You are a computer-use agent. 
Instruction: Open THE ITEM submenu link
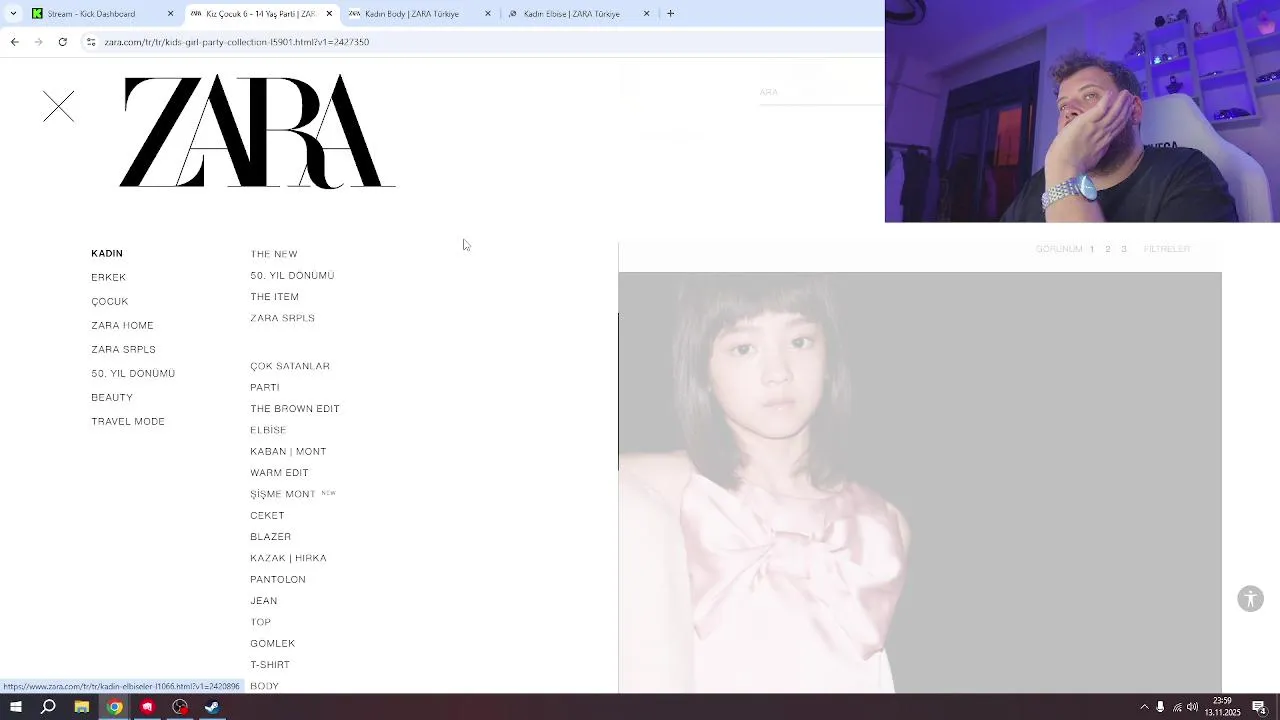[x=274, y=297]
